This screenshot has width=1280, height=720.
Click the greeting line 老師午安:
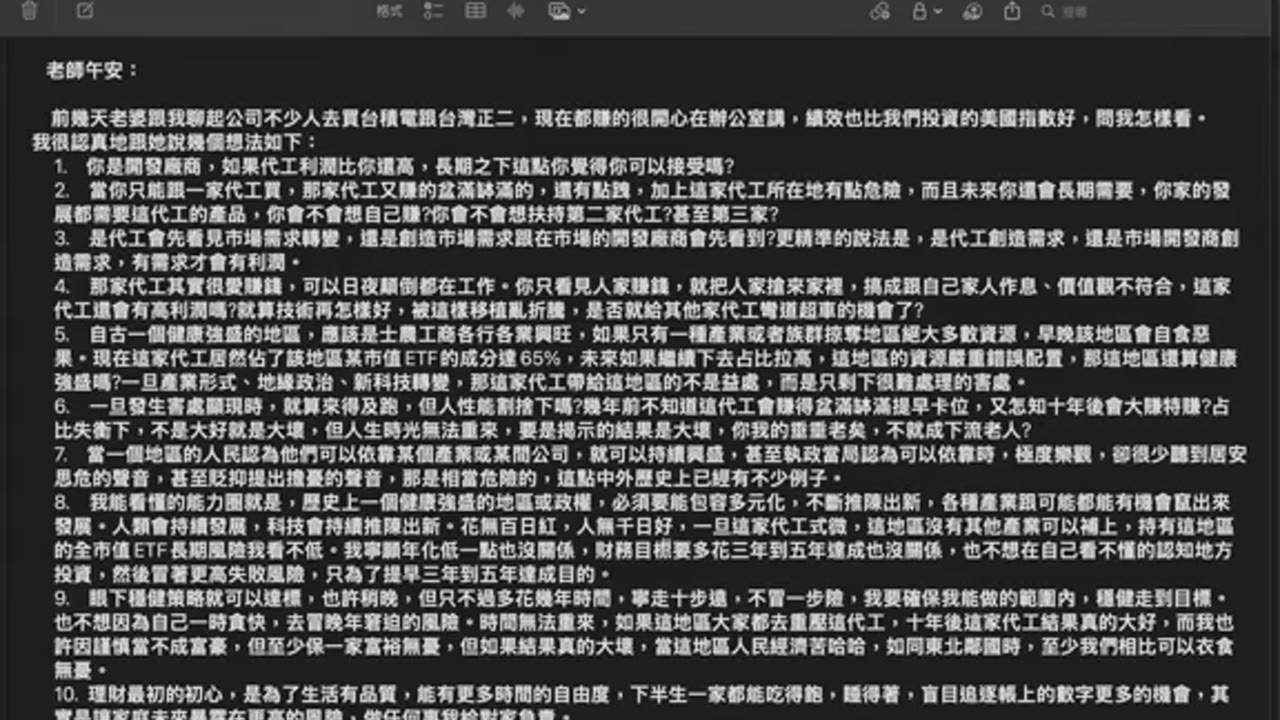(93, 70)
